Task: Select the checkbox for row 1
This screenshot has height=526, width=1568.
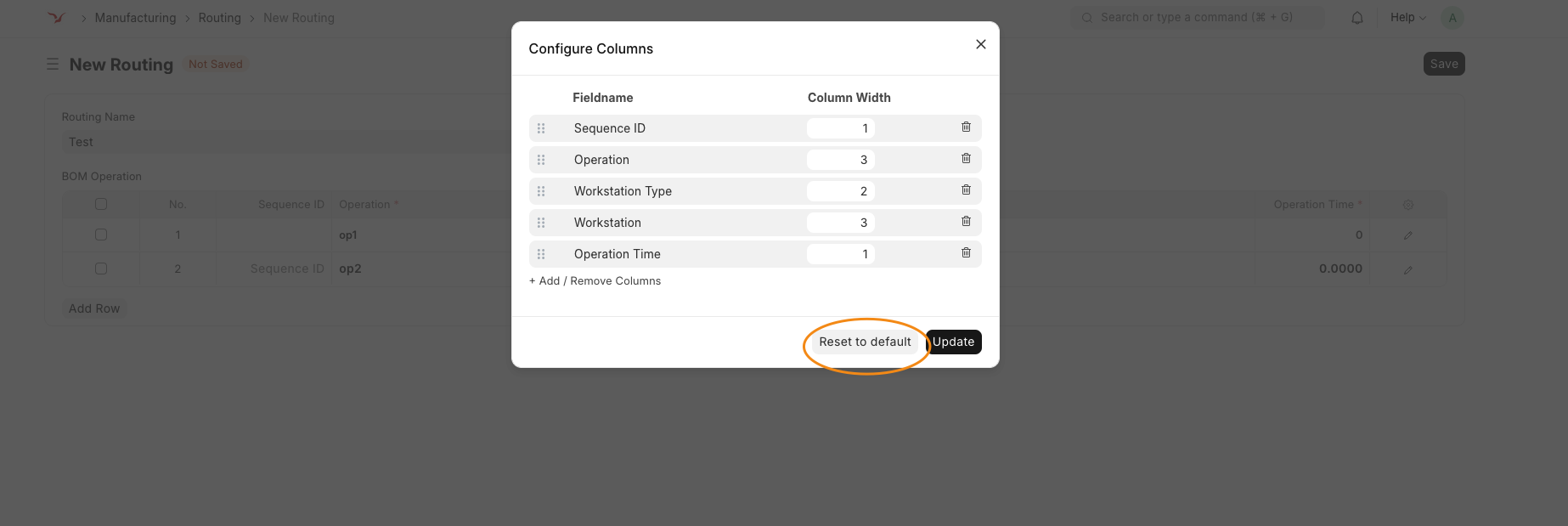Action: [101, 235]
